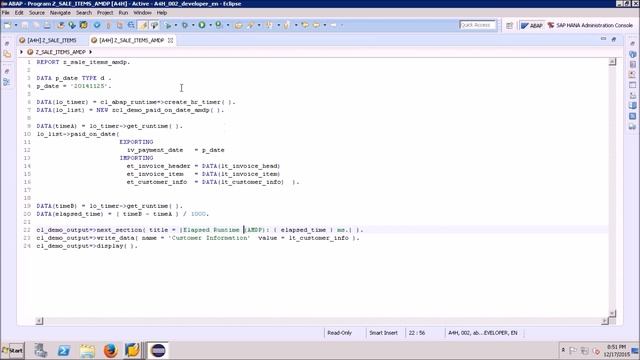Screen dimensions: 640x360
Task: Click the Open Task folder icon
Action: tap(238, 25)
